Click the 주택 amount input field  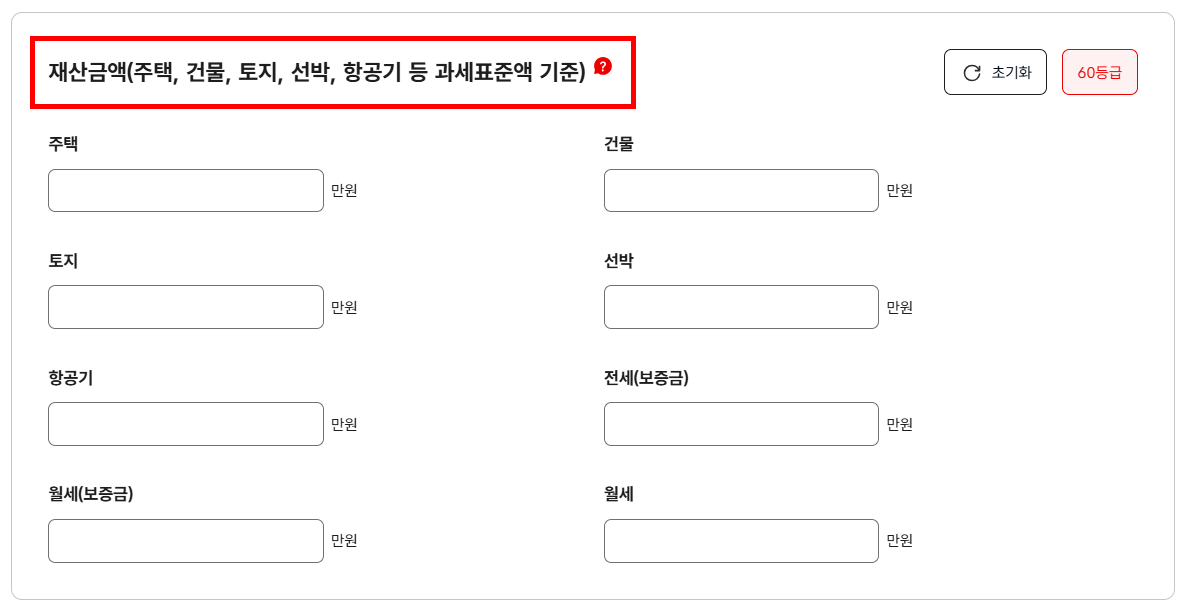(185, 190)
